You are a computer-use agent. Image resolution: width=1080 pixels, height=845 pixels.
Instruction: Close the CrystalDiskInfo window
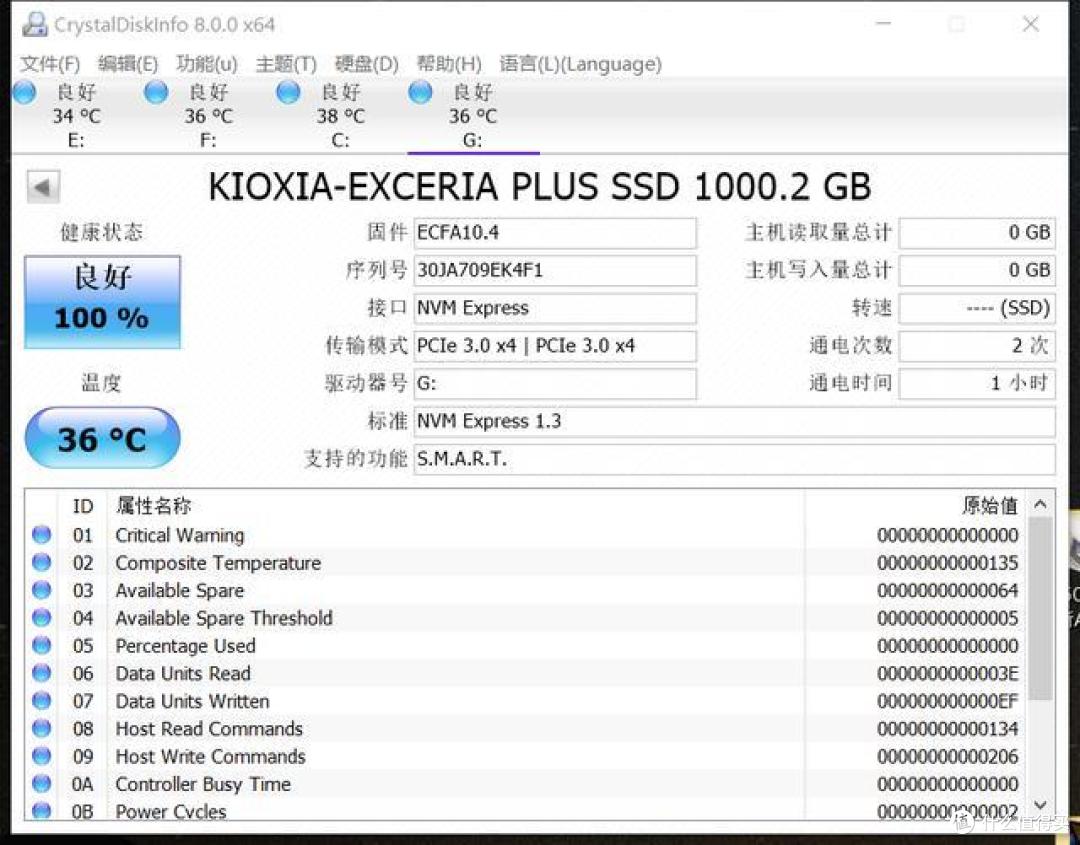(x=1031, y=25)
